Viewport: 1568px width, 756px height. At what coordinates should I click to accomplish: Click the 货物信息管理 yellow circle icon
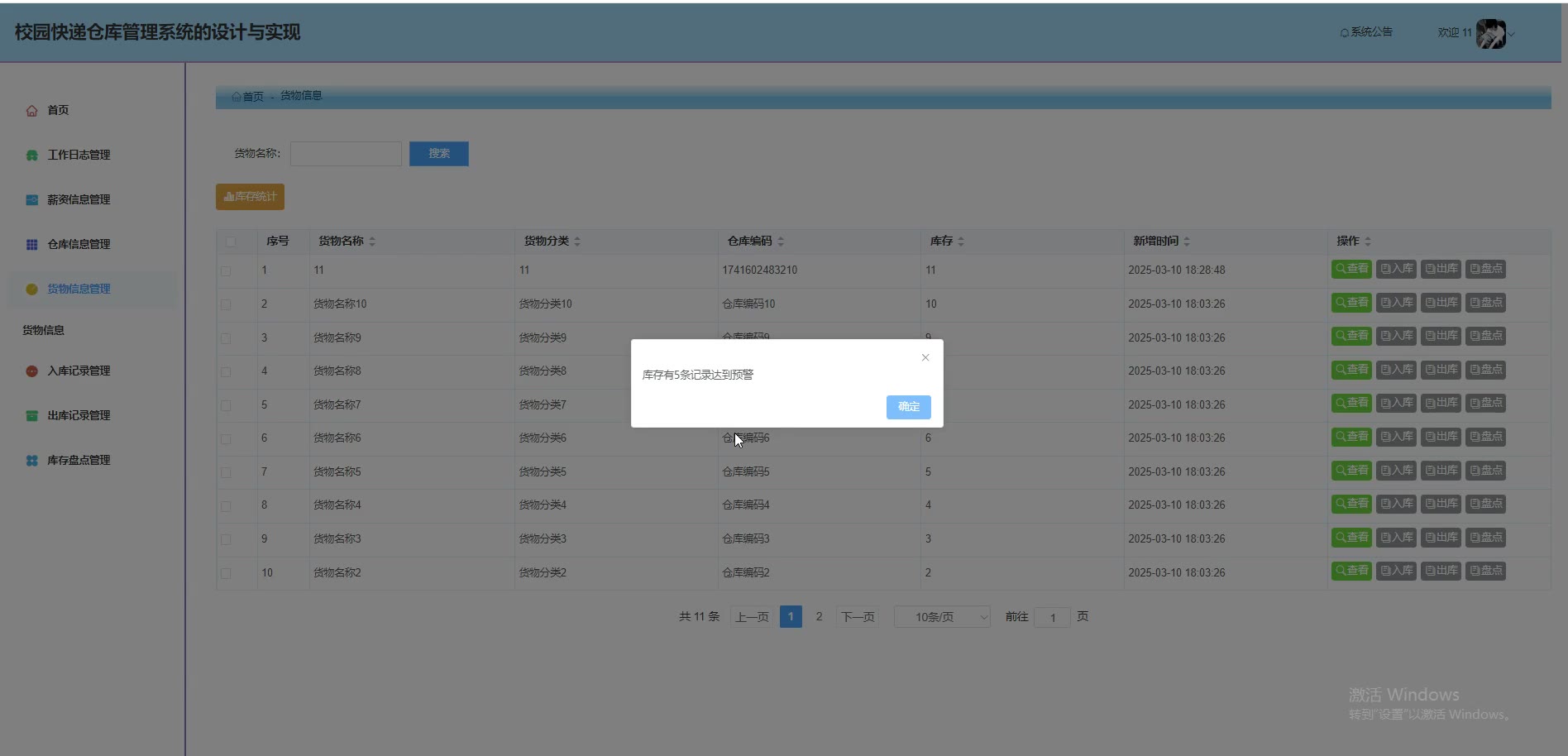(31, 289)
